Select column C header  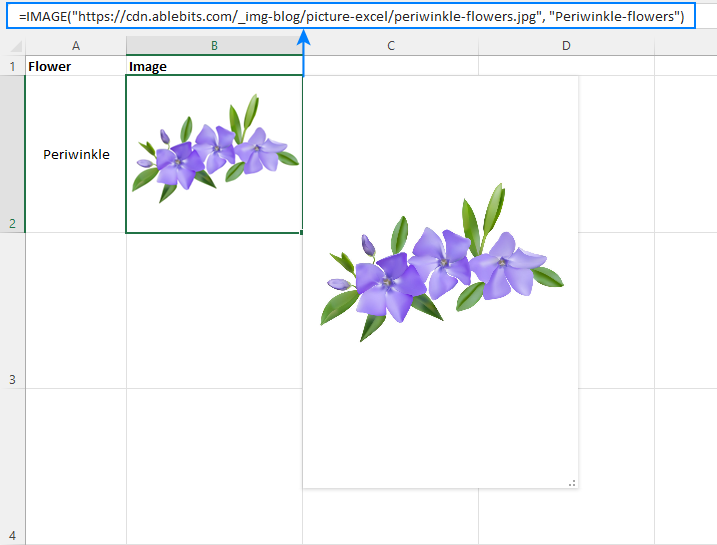391,46
